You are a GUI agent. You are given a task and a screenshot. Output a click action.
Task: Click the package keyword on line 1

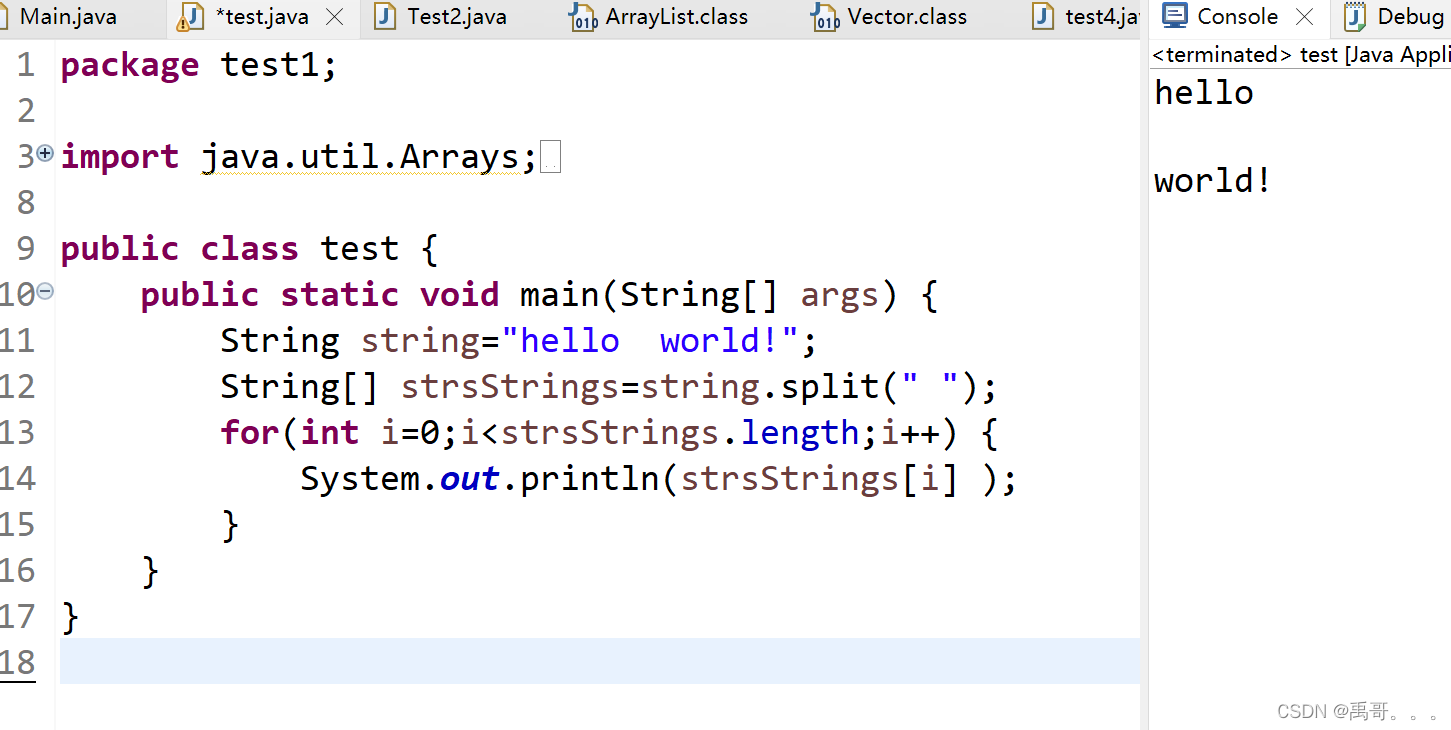[x=130, y=66]
